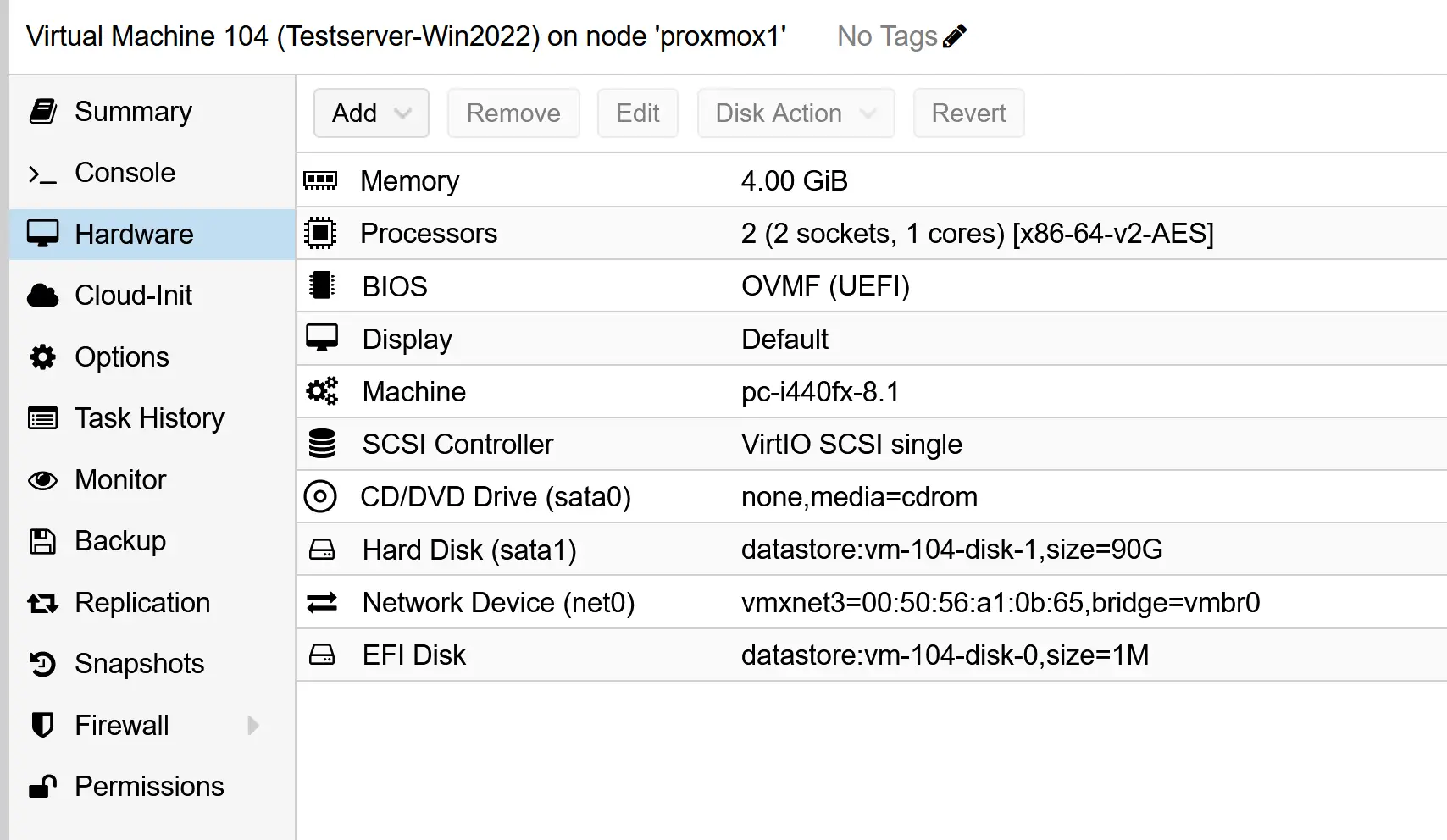Open the Disk Action dropdown
1447x840 pixels.
pyautogui.click(x=795, y=113)
